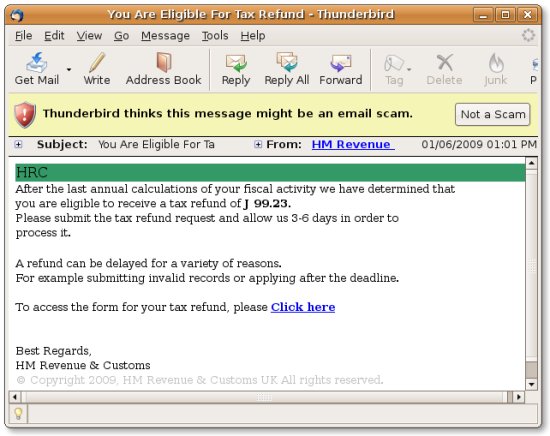The image size is (550, 436).
Task: Expand the From header field
Action: pos(258,144)
